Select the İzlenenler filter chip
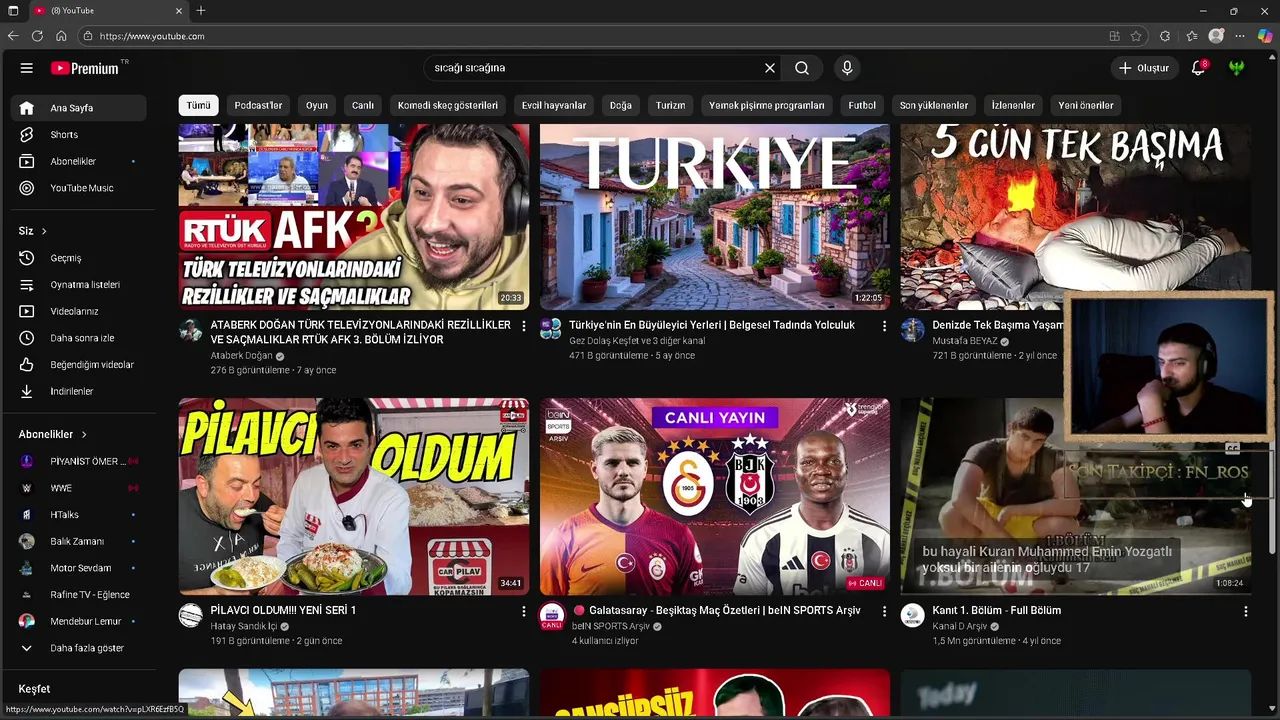Screen dimensions: 1280x720 tap(1013, 105)
